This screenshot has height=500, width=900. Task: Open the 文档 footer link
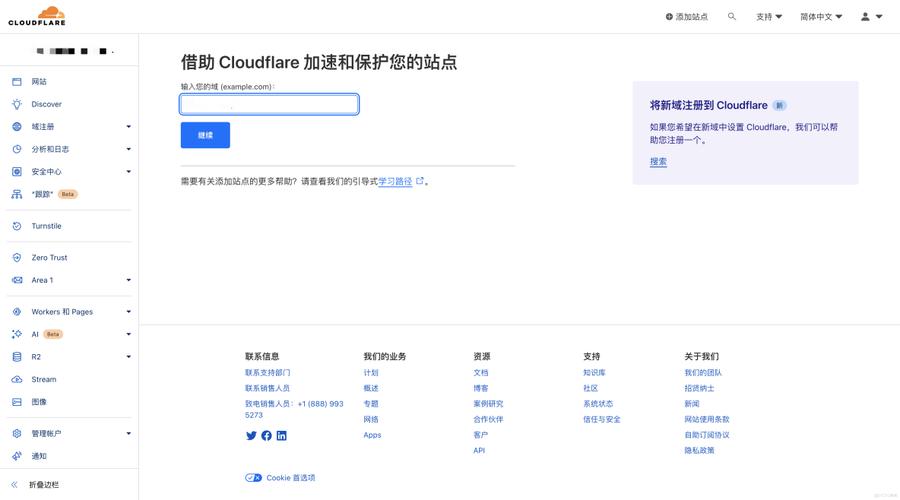point(481,373)
